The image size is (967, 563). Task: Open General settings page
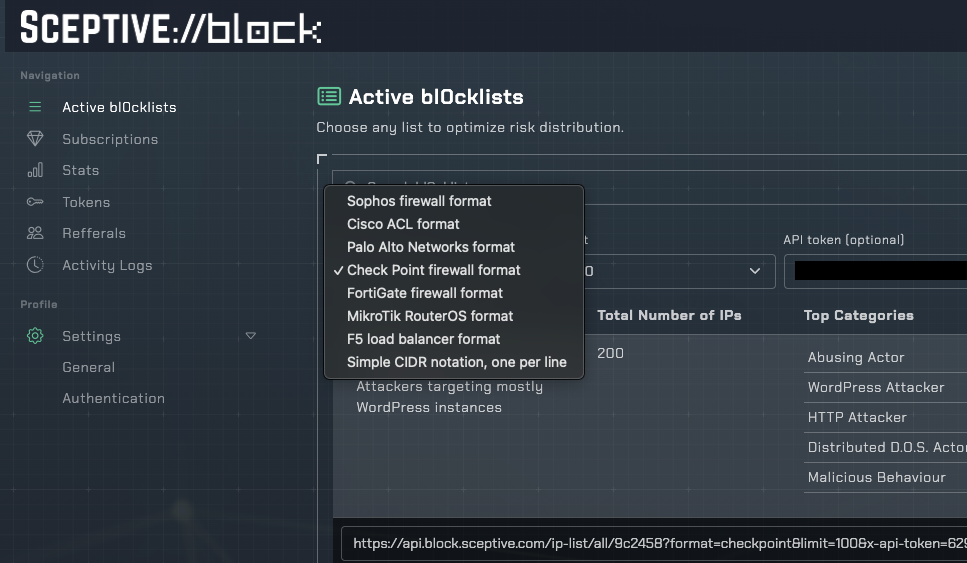point(88,367)
